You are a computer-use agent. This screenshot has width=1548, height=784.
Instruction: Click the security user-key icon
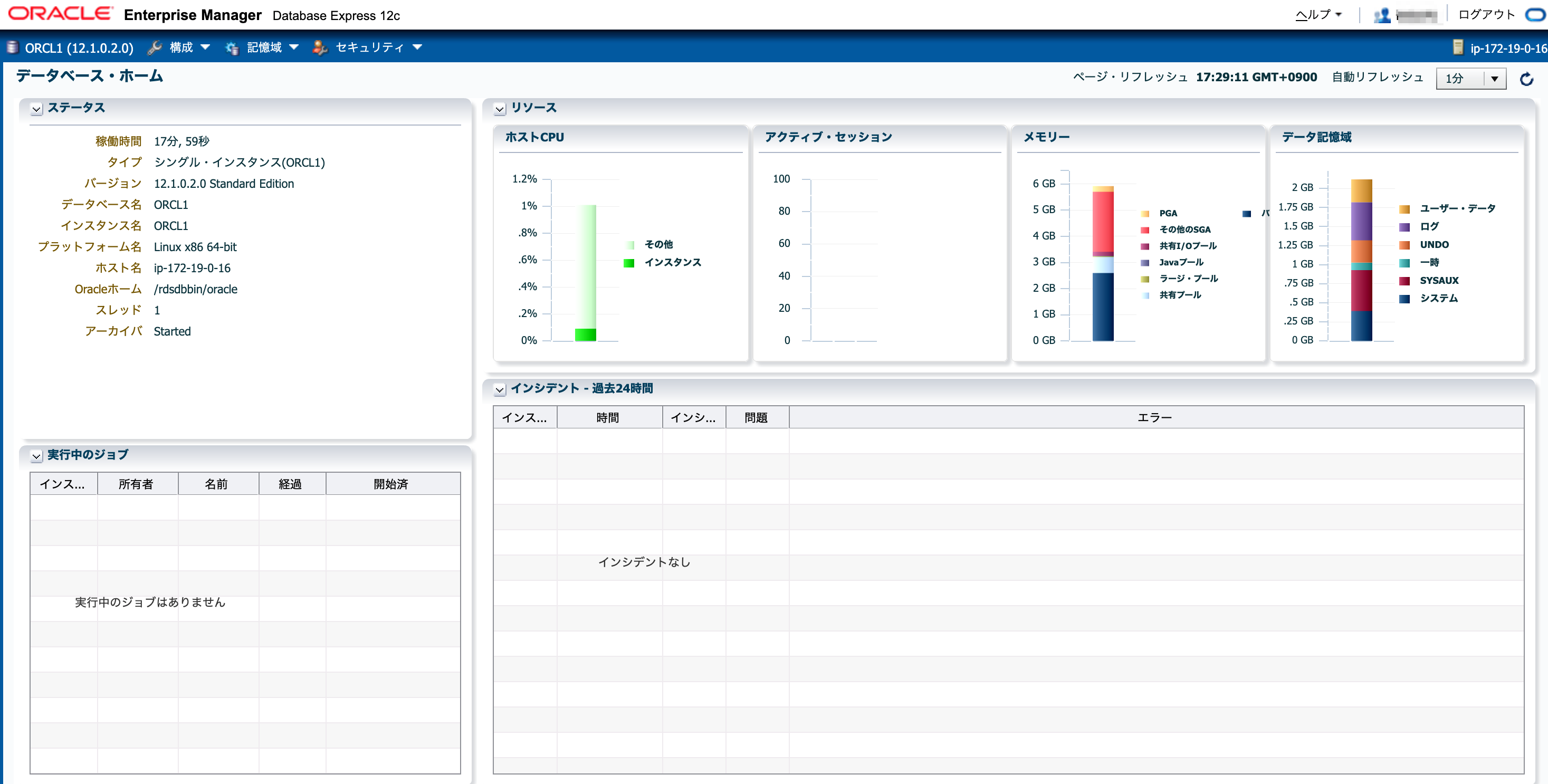pyautogui.click(x=320, y=48)
